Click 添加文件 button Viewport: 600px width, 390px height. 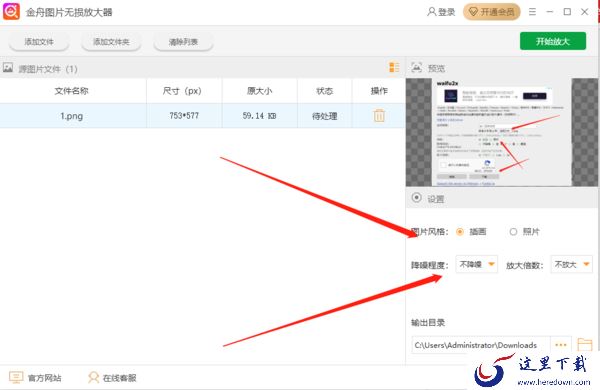click(x=39, y=42)
